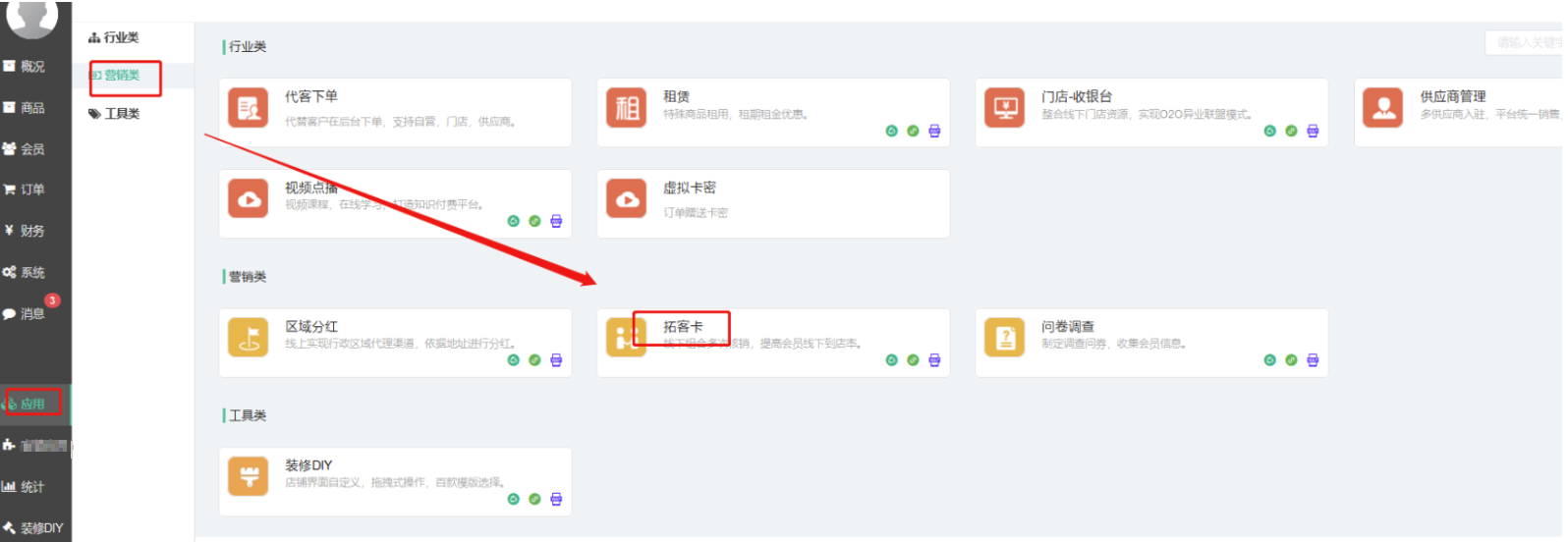Click the 门店-收银台 monitor icon

[1005, 108]
